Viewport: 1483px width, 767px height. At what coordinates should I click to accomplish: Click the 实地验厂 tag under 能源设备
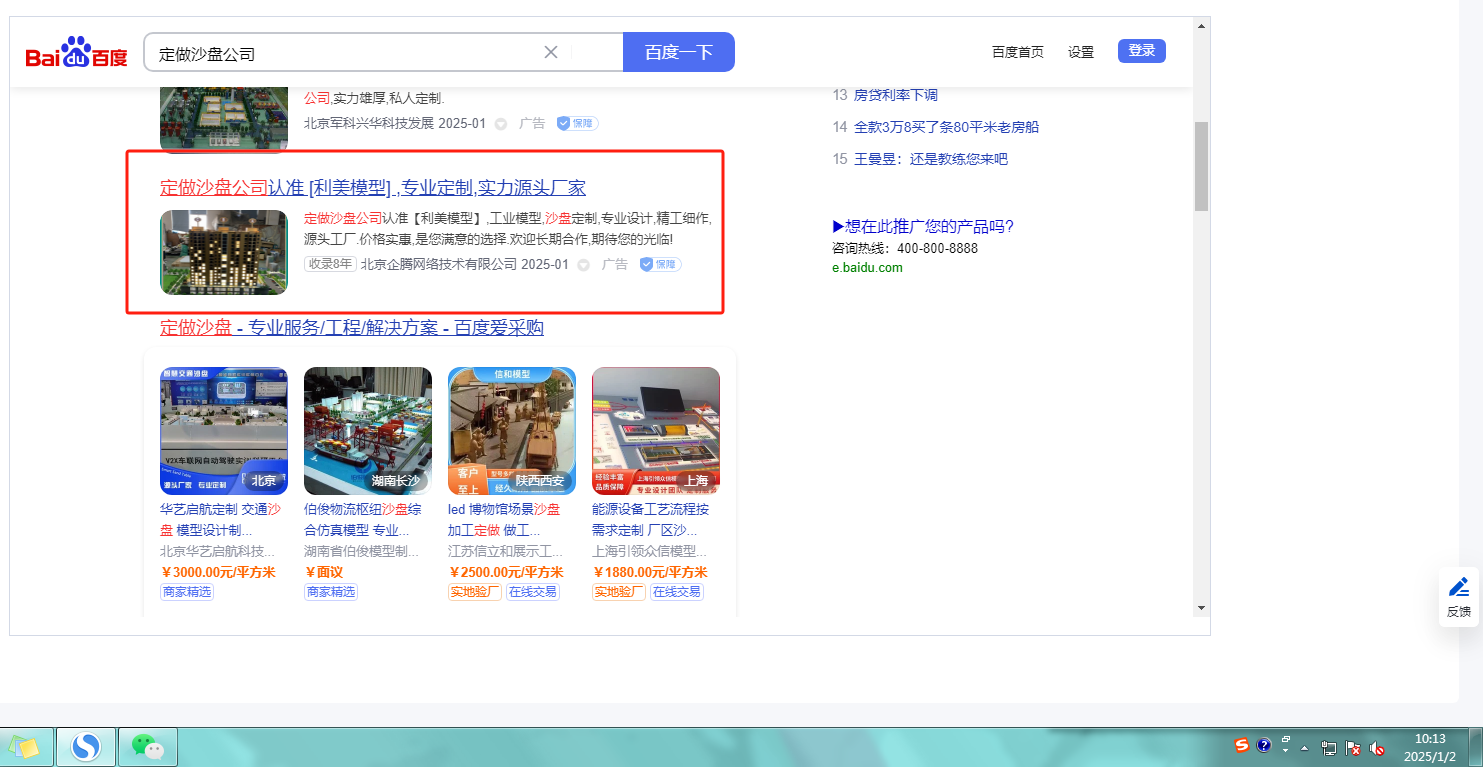(x=619, y=592)
